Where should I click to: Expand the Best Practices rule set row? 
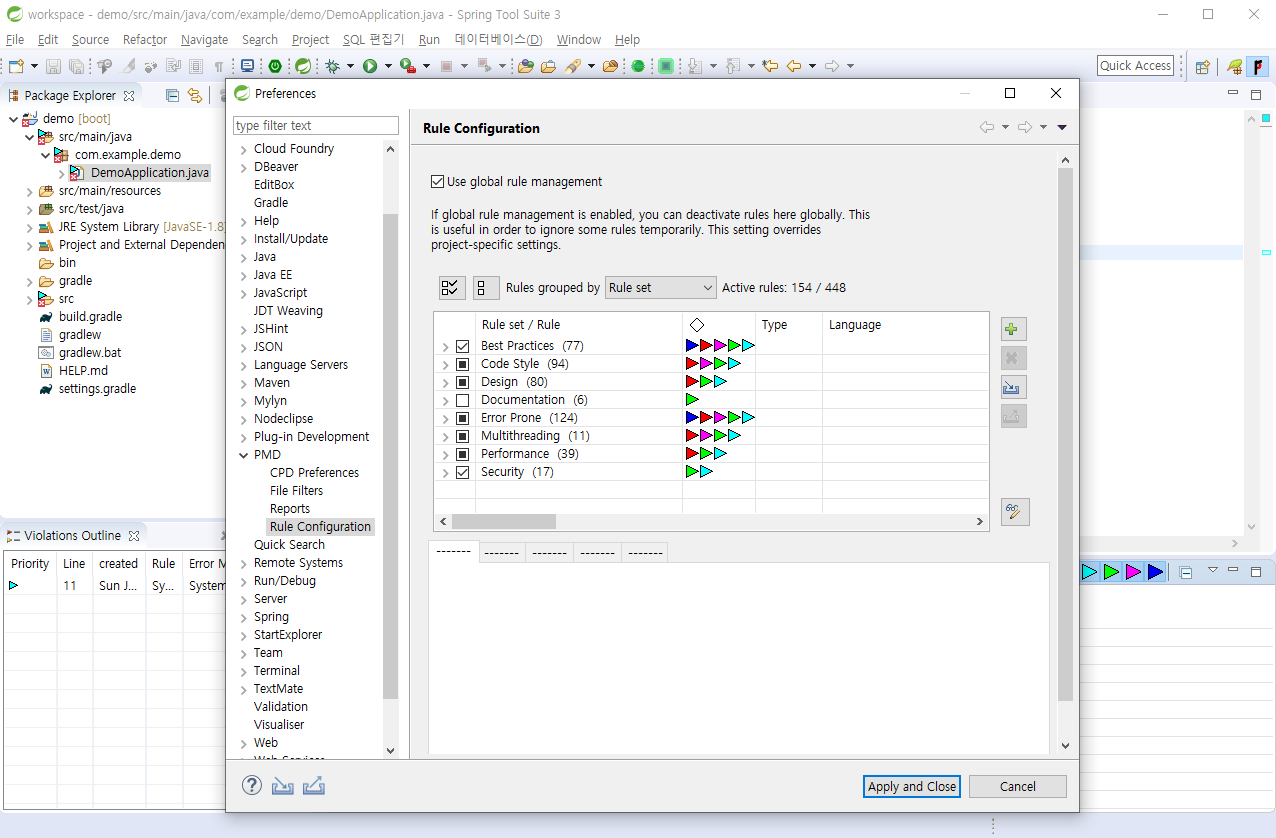445,346
